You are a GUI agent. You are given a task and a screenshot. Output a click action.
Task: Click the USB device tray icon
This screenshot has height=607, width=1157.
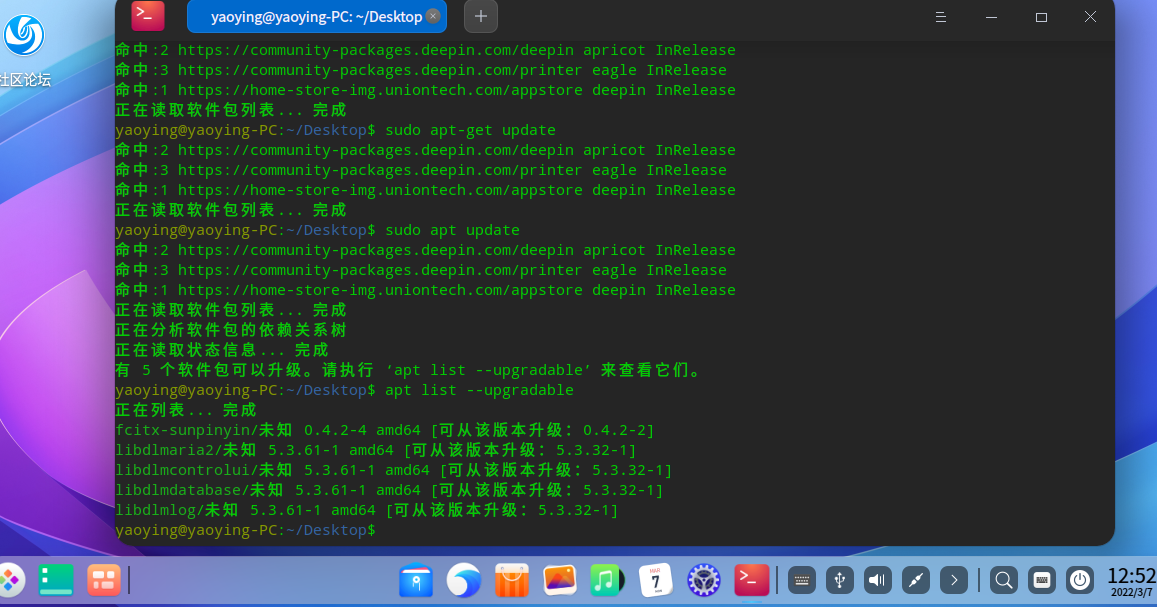(840, 580)
